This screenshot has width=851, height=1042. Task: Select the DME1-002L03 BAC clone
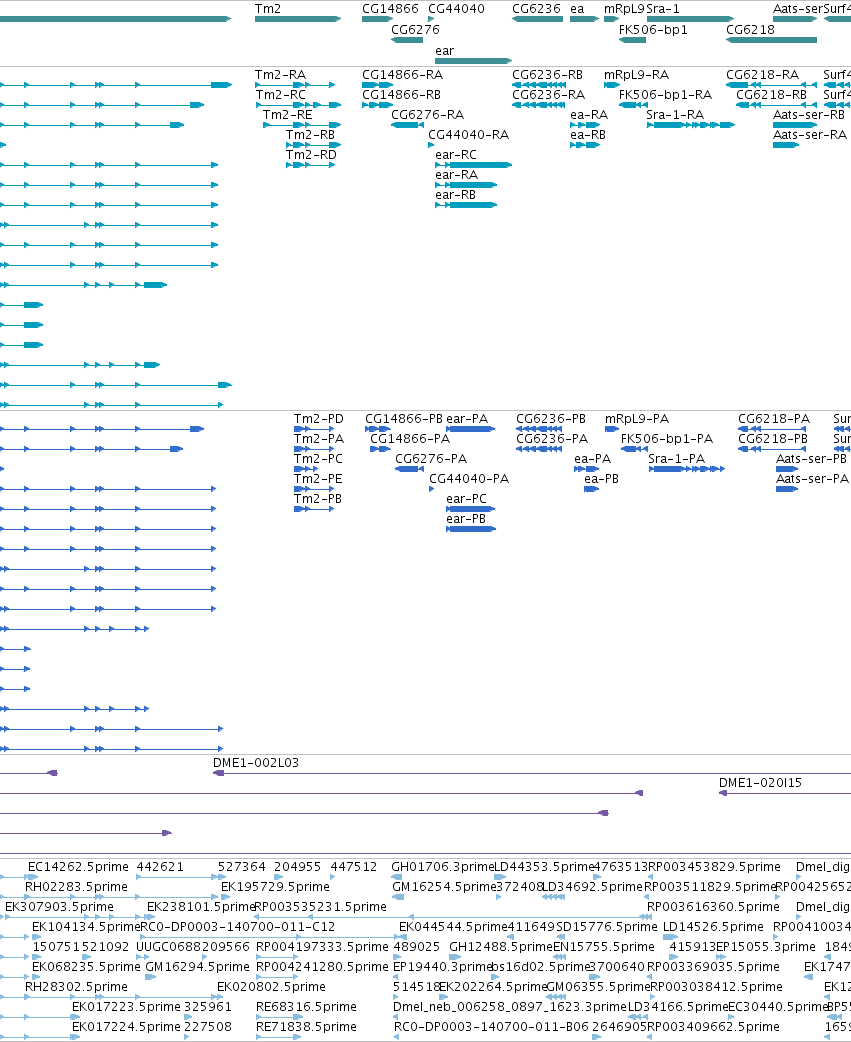click(531, 774)
